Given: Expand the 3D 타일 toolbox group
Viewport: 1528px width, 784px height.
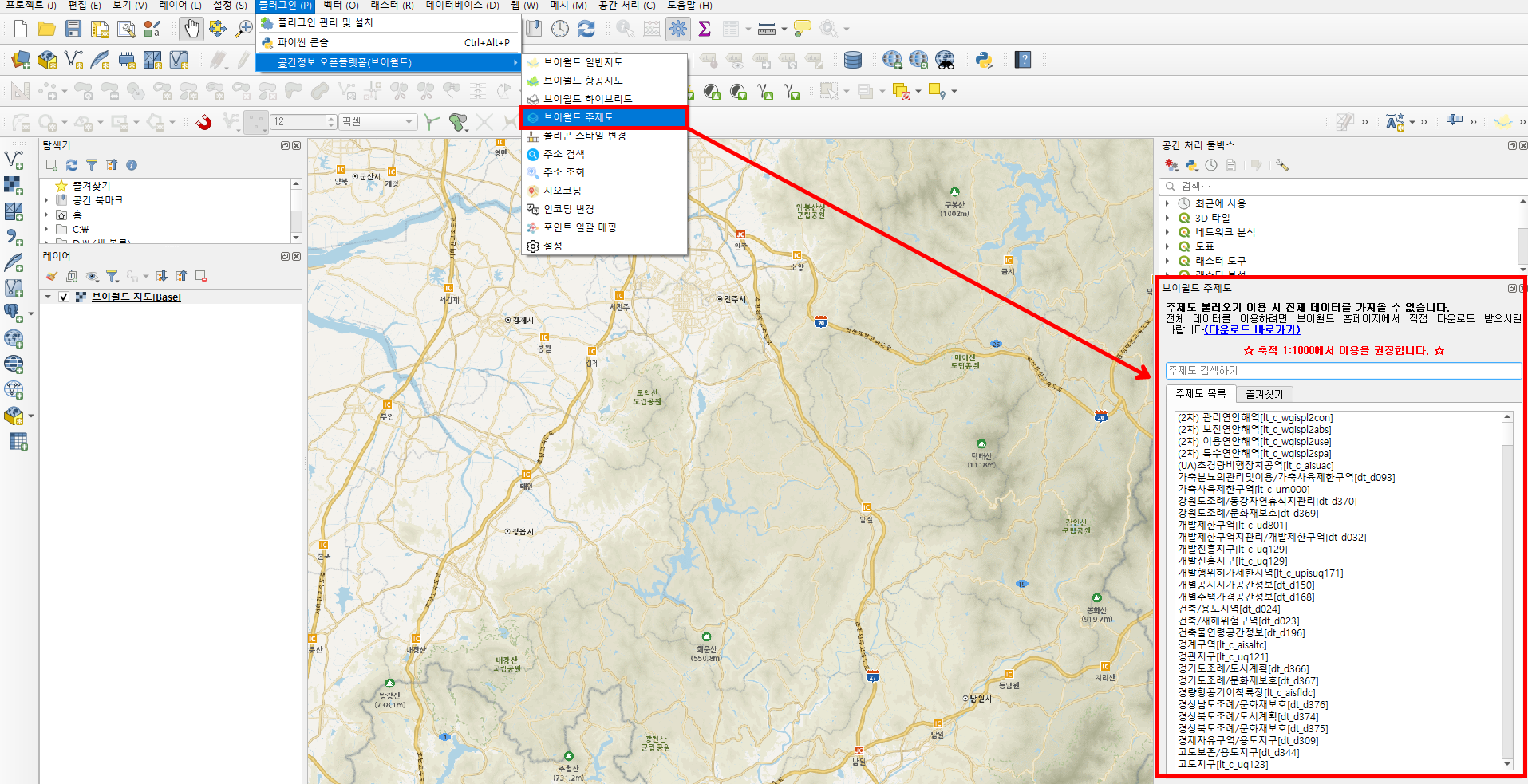Looking at the screenshot, I should [1167, 218].
